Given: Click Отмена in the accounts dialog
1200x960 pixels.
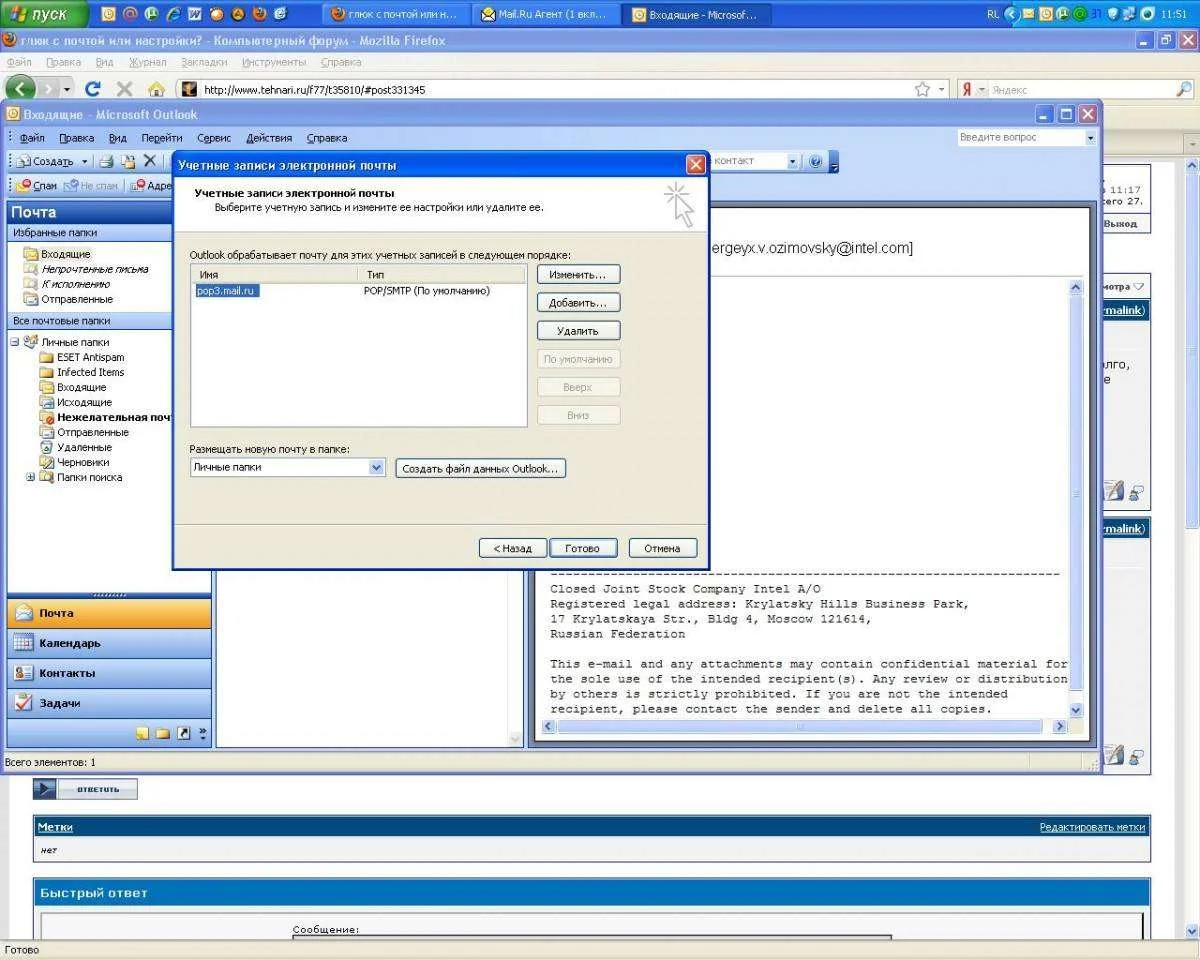Looking at the screenshot, I should pos(662,548).
